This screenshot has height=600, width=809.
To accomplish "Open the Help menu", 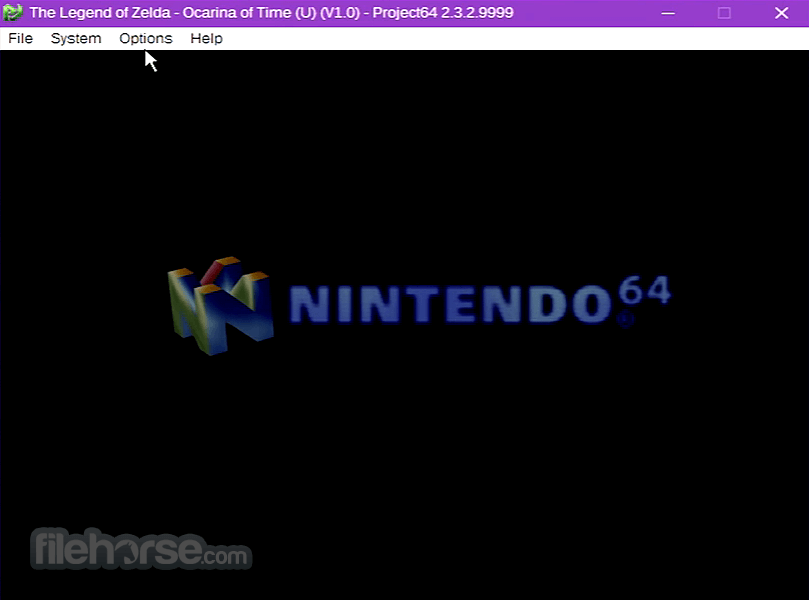I will [206, 39].
